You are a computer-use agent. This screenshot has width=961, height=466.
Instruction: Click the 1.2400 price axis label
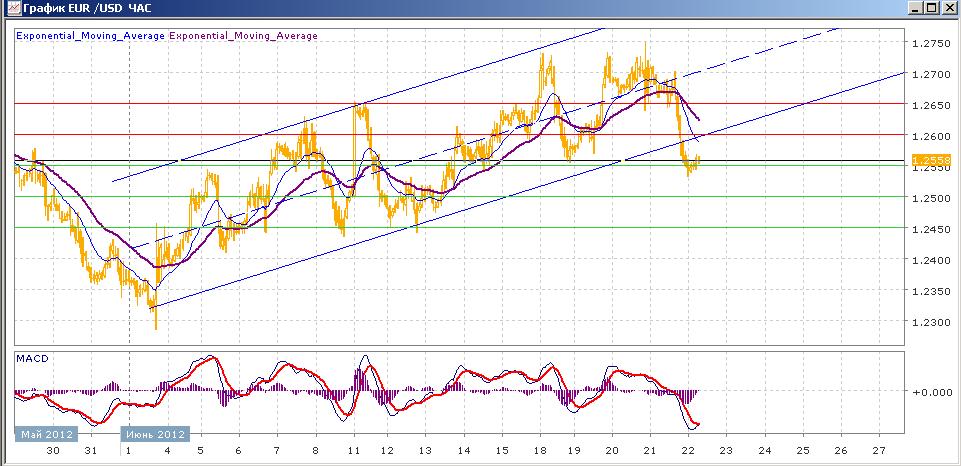932,259
